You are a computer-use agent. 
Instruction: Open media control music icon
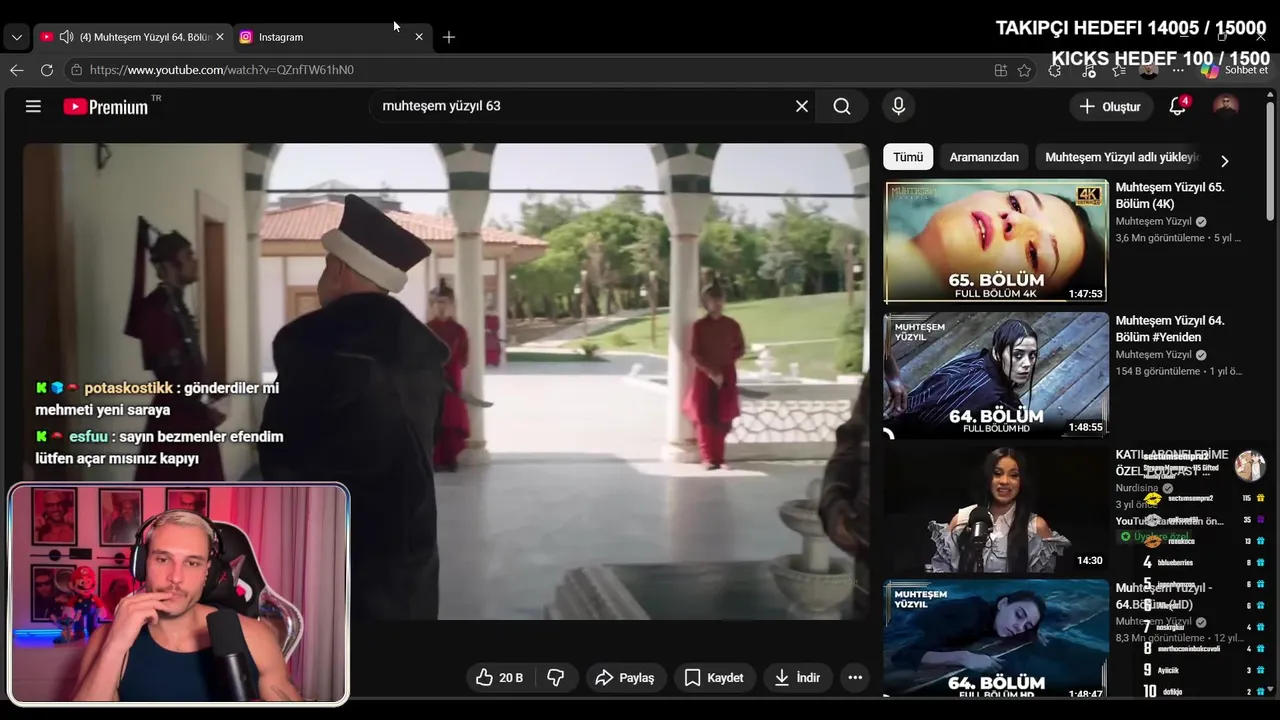tap(1089, 70)
